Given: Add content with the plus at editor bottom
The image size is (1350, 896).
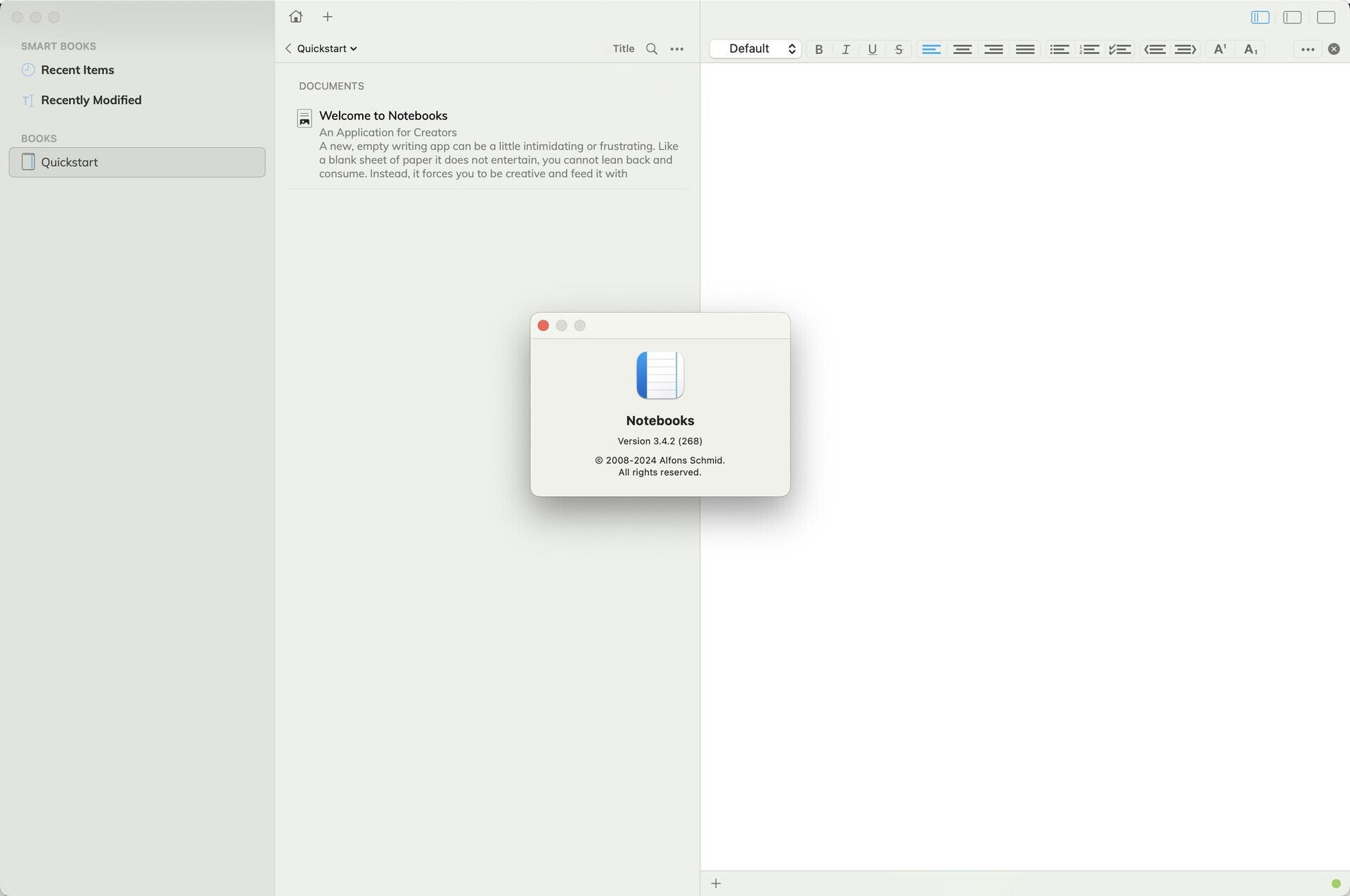Looking at the screenshot, I should pos(715,883).
